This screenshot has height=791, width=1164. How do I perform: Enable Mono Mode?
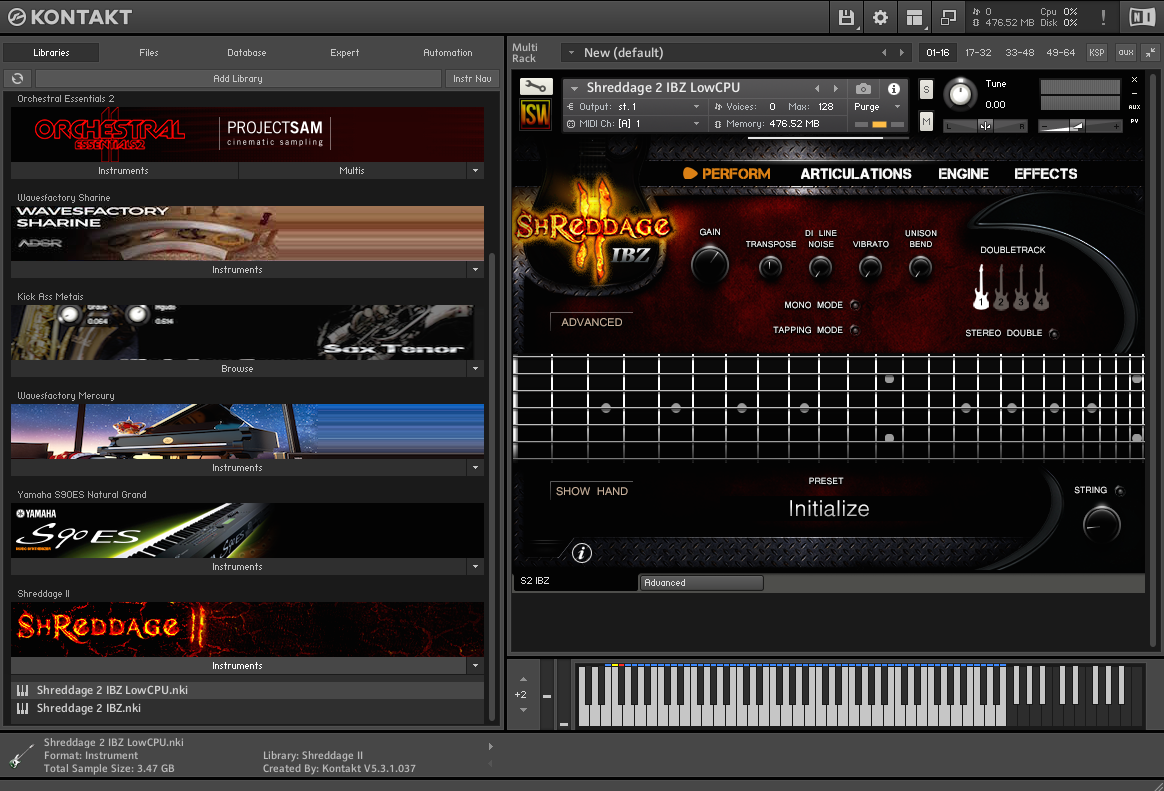(x=854, y=305)
